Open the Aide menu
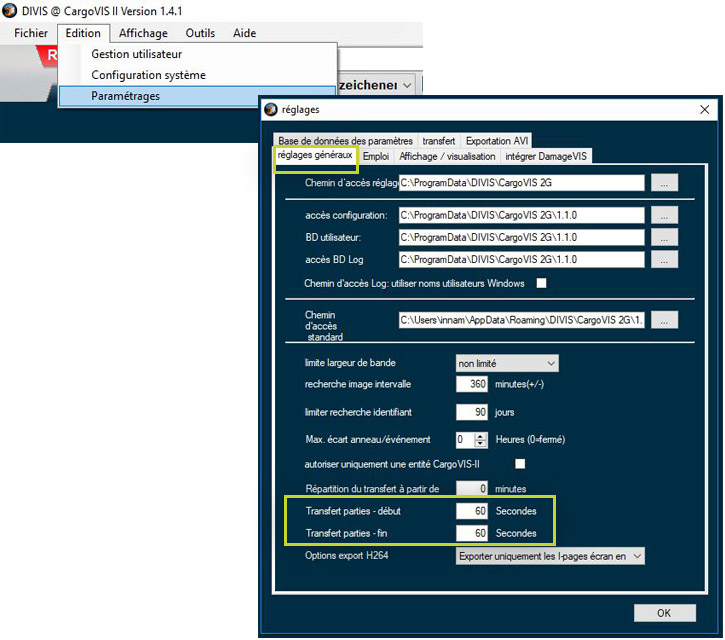The width and height of the screenshot is (725, 640). tap(245, 33)
